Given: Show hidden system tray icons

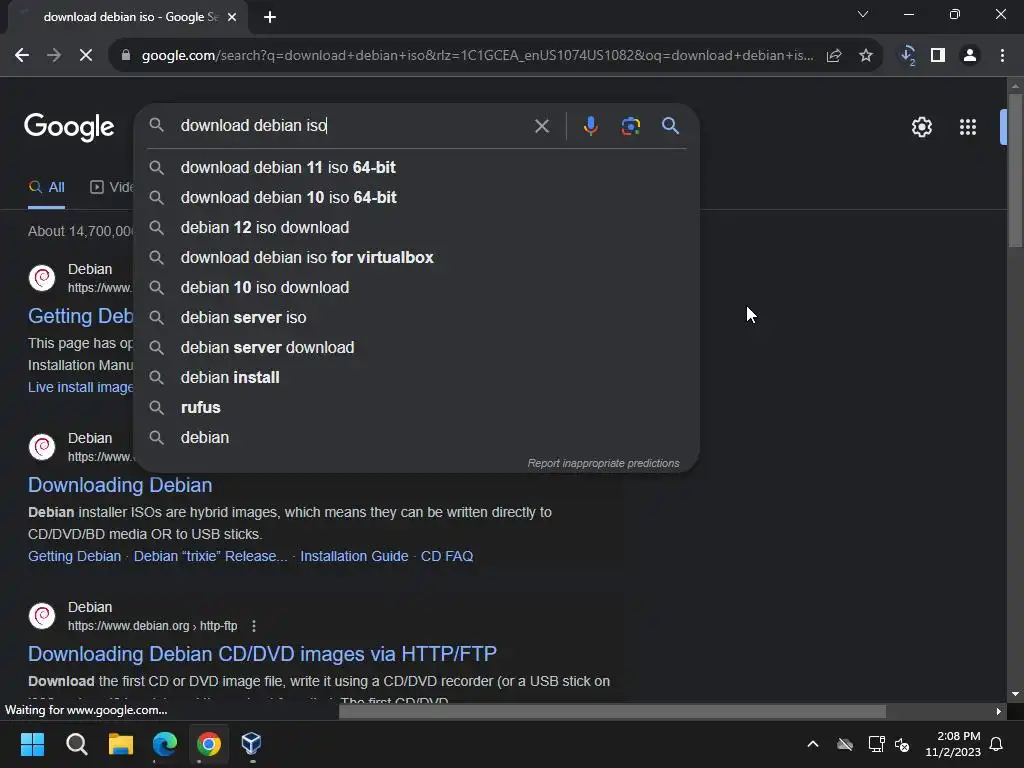Looking at the screenshot, I should pyautogui.click(x=813, y=744).
